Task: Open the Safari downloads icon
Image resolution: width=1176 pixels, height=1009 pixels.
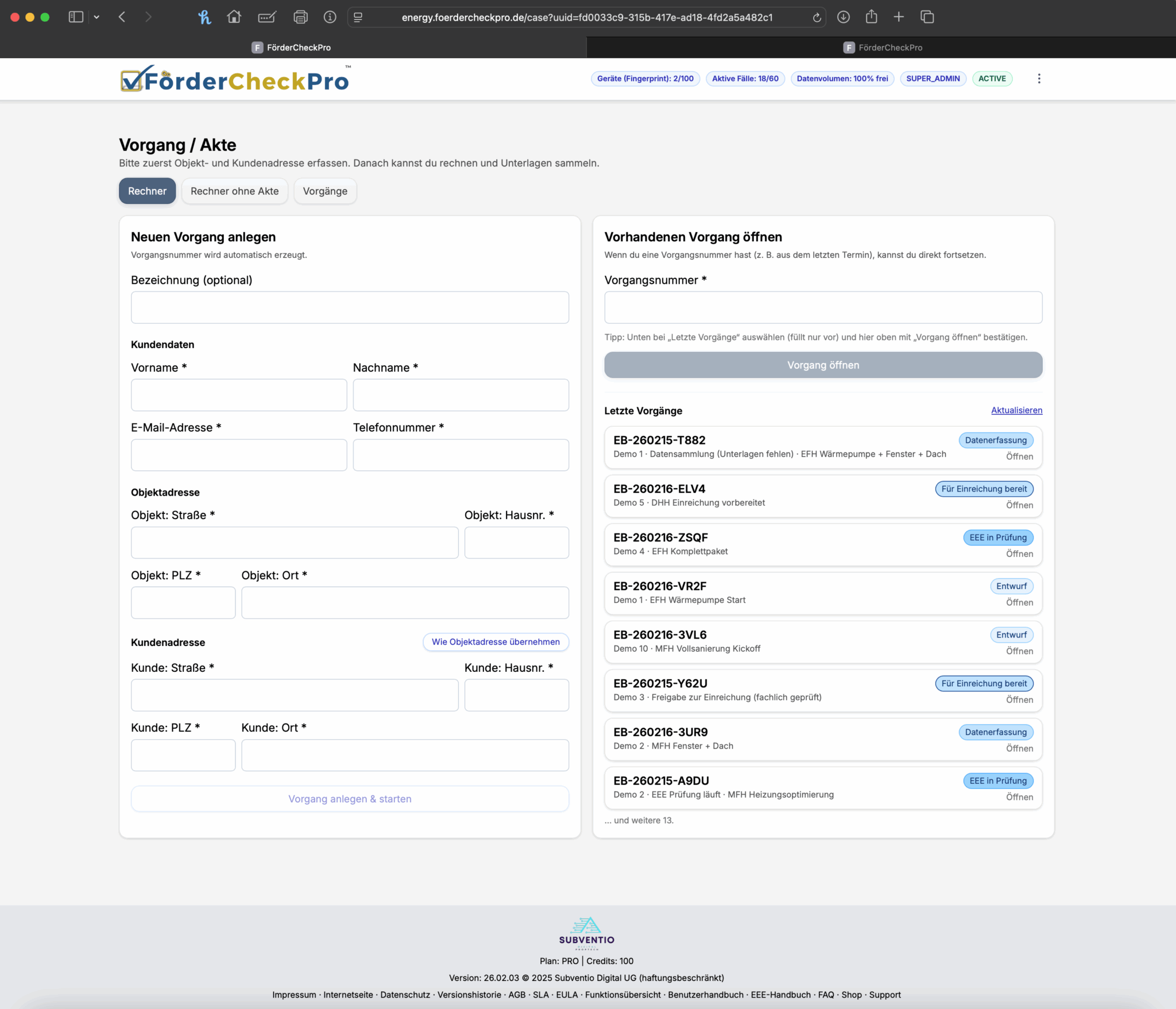Action: tap(843, 17)
